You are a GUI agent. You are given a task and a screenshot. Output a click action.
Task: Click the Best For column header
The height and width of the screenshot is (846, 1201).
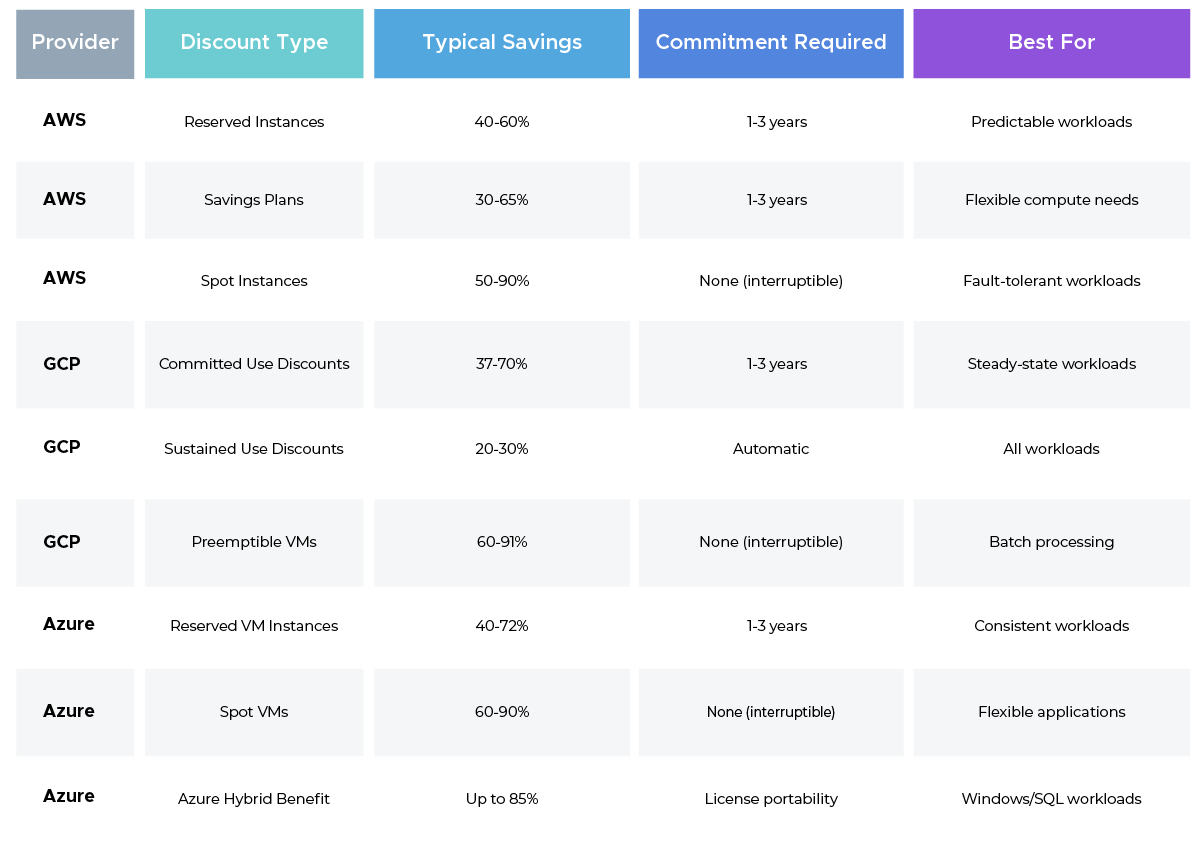(x=1051, y=42)
